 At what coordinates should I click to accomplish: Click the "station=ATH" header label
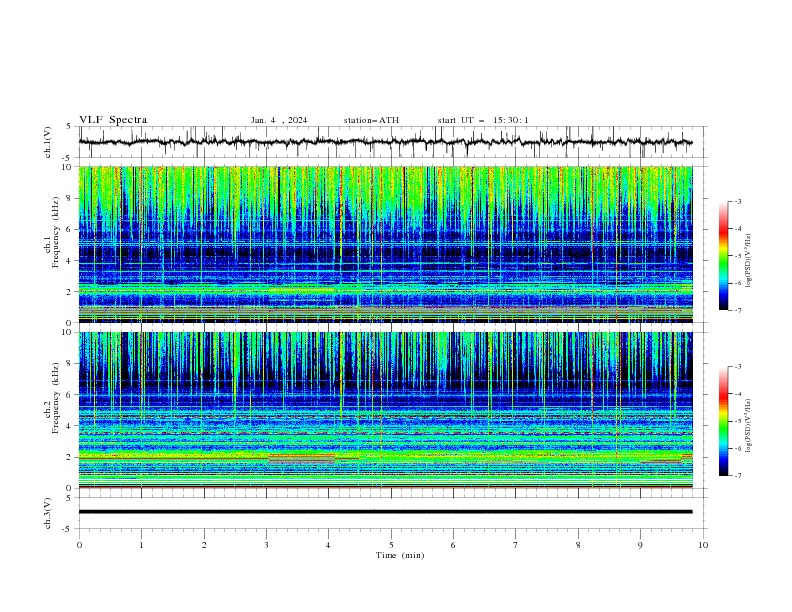pos(371,120)
